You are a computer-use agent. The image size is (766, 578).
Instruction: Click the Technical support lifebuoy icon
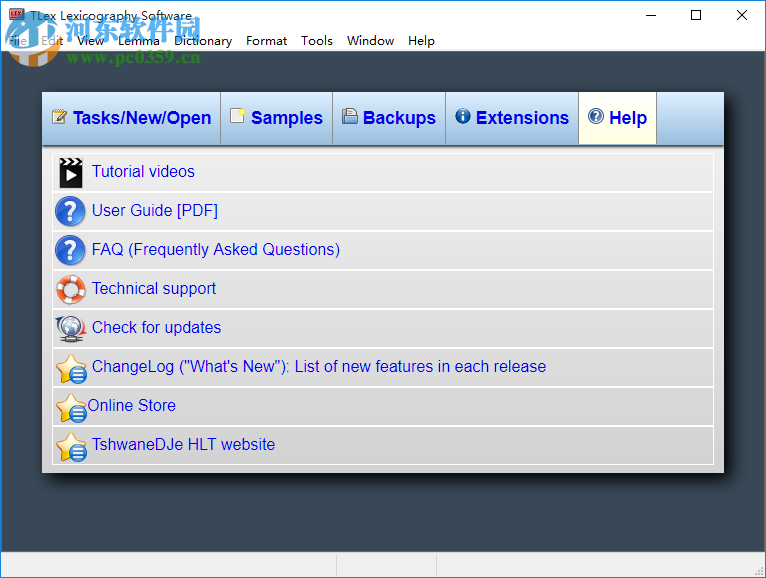pyautogui.click(x=71, y=289)
